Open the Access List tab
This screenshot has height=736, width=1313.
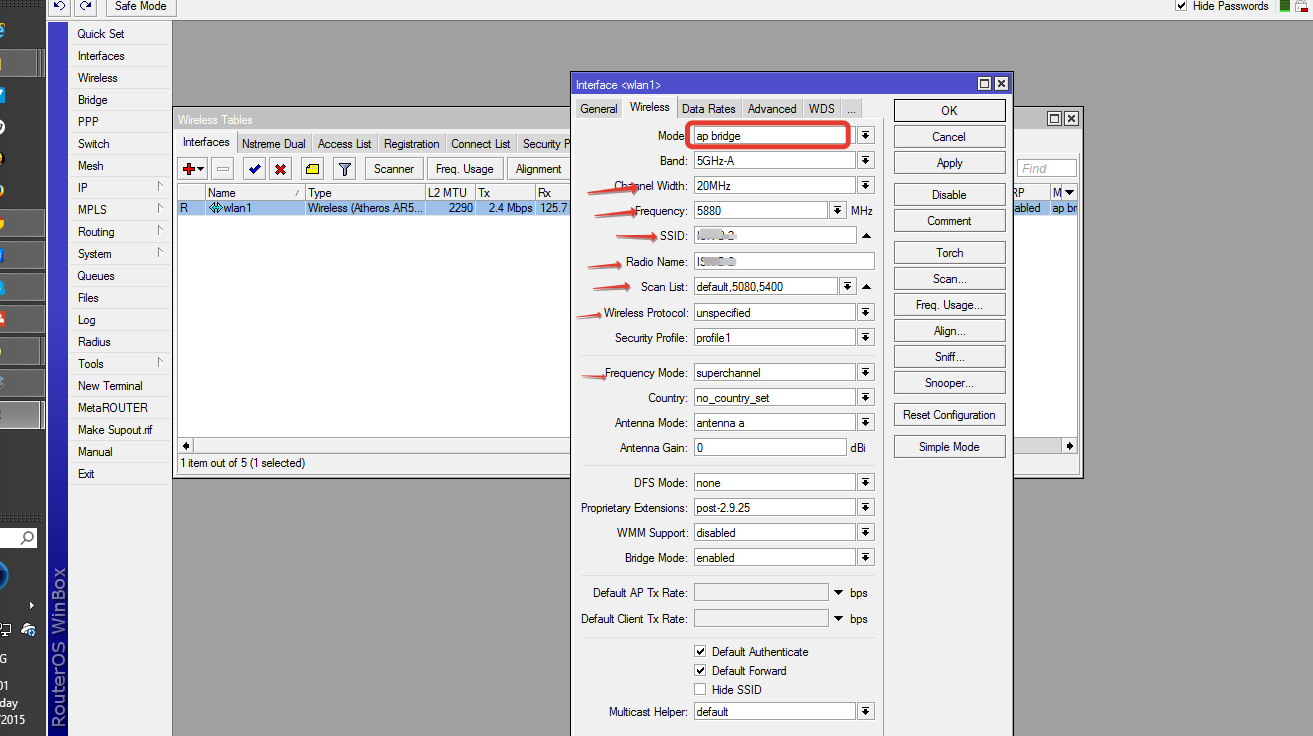(344, 144)
